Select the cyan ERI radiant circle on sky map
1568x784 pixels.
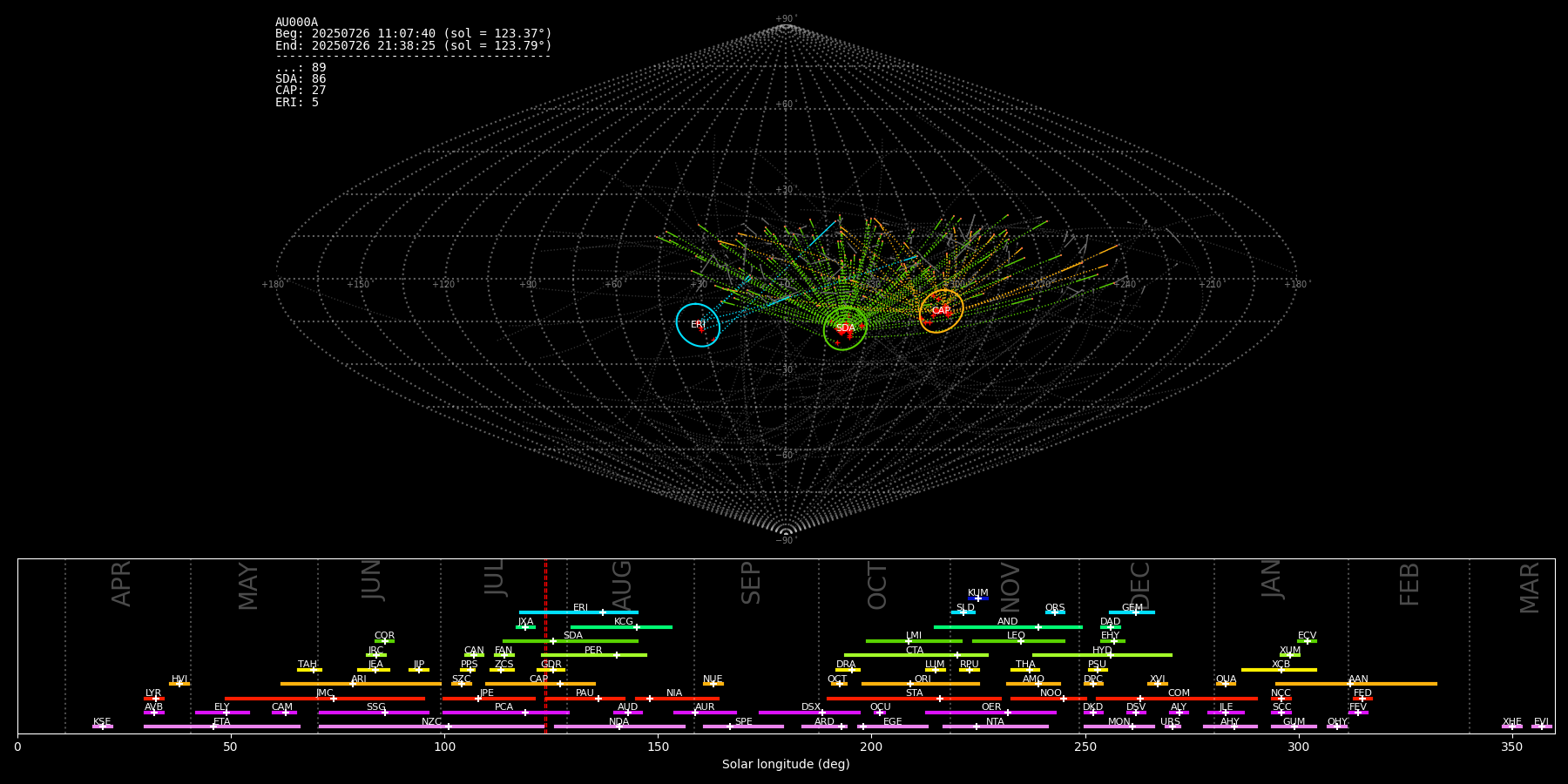click(698, 325)
